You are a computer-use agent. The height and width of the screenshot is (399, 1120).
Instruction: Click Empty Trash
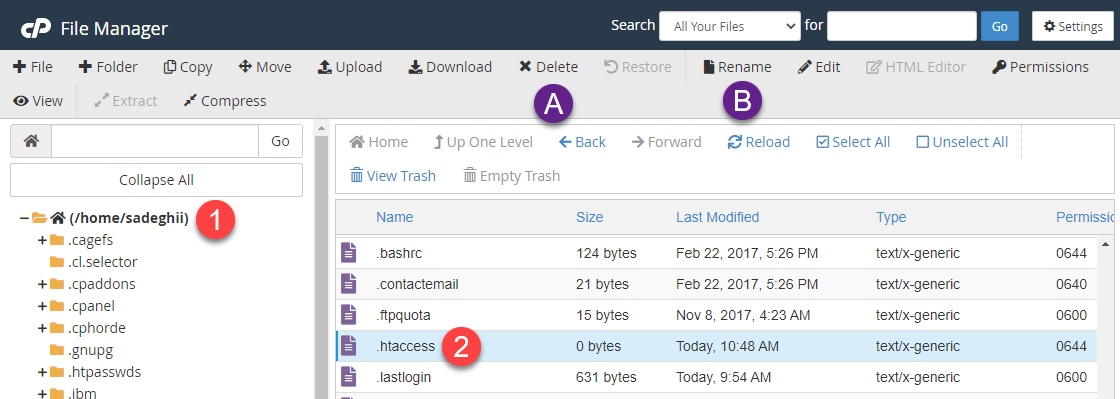(511, 176)
